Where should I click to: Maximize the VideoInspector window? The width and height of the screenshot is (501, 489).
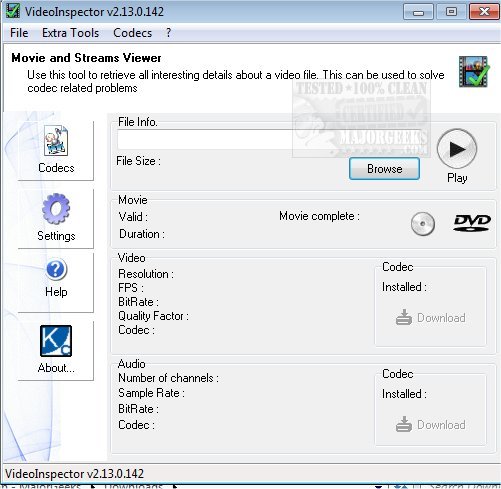[451, 12]
